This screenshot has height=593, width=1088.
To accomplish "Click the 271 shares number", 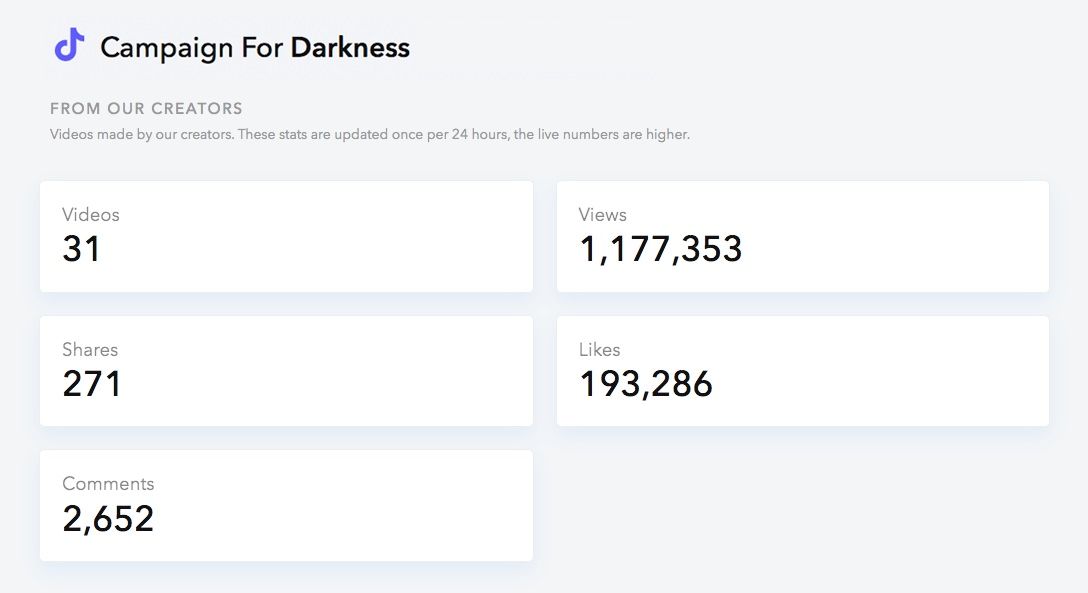I will pyautogui.click(x=92, y=384).
